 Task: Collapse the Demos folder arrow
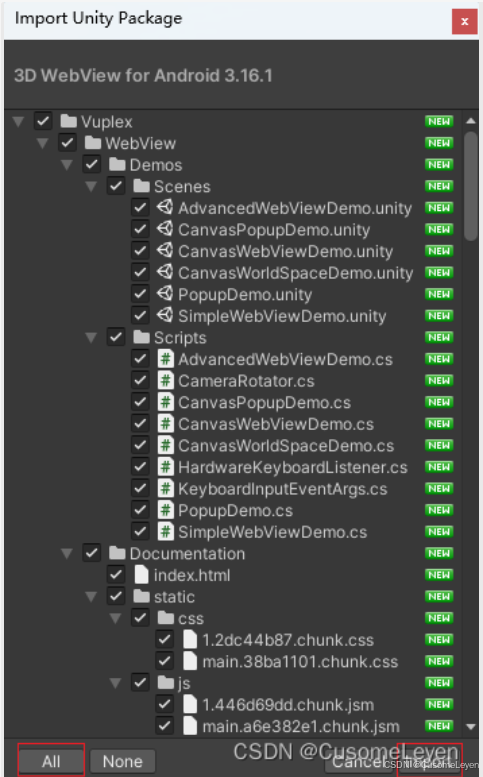coord(67,165)
